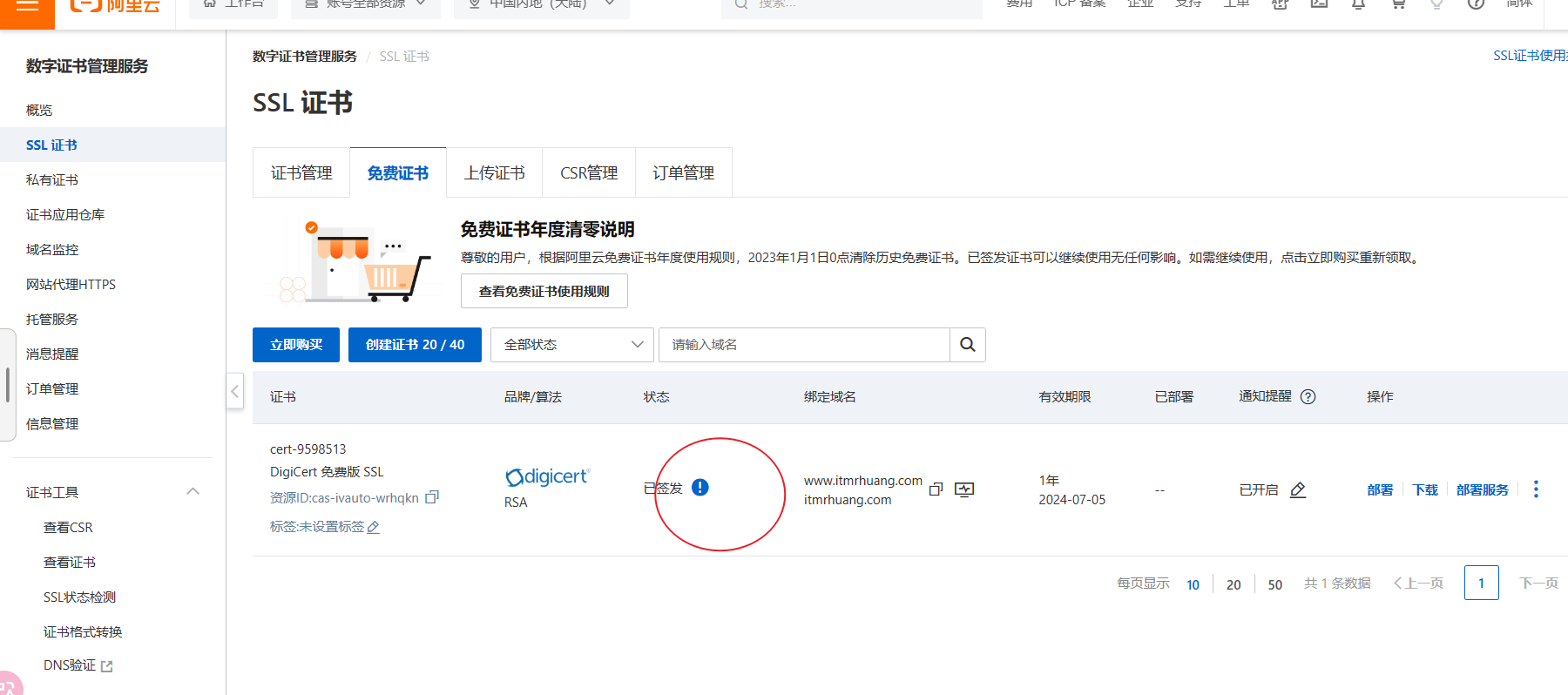Image resolution: width=1568 pixels, height=695 pixels.
Task: Click the DigiCert brand logo
Action: pyautogui.click(x=547, y=477)
